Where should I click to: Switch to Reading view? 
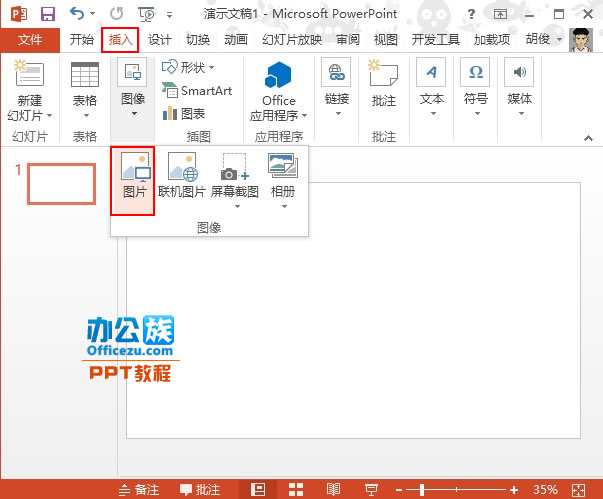click(333, 489)
